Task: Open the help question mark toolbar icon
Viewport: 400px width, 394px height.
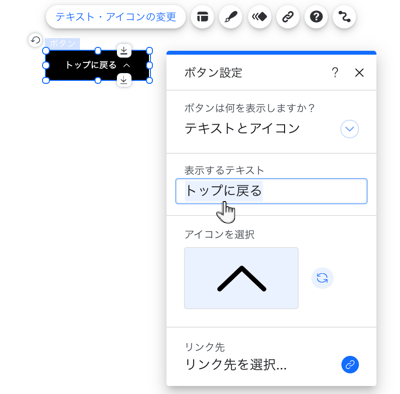Action: tap(316, 17)
